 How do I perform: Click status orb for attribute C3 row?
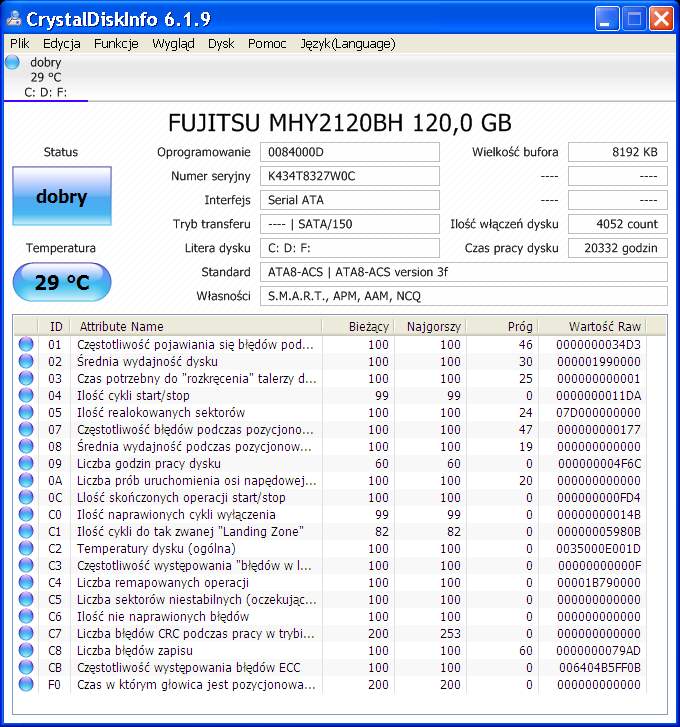click(x=26, y=565)
